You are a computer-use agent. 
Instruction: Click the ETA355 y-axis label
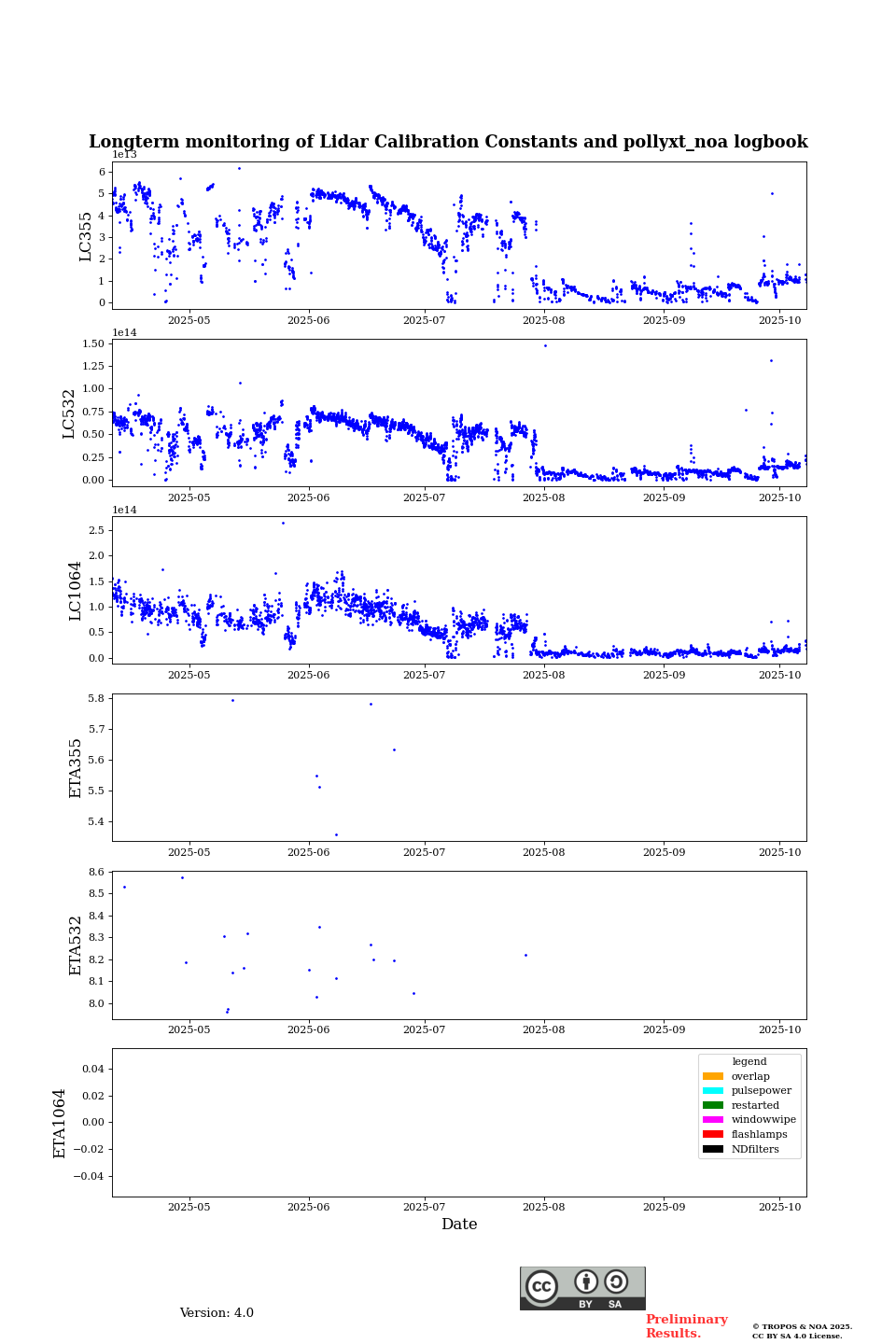76,768
